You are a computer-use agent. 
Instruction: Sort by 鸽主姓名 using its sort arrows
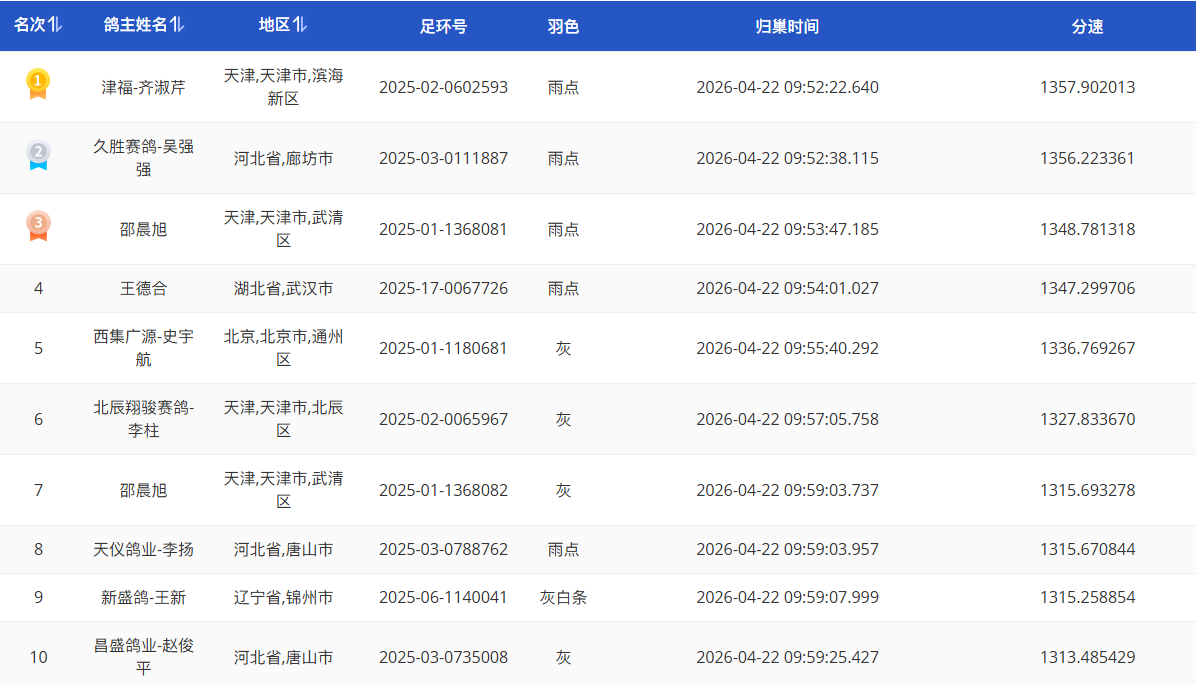click(177, 25)
